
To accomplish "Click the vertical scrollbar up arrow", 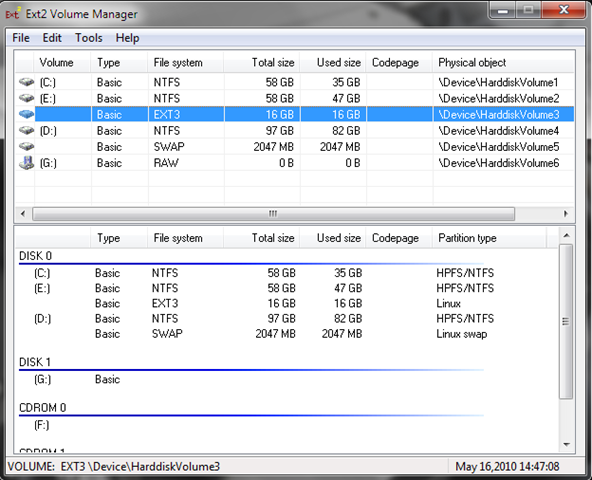I will (566, 236).
